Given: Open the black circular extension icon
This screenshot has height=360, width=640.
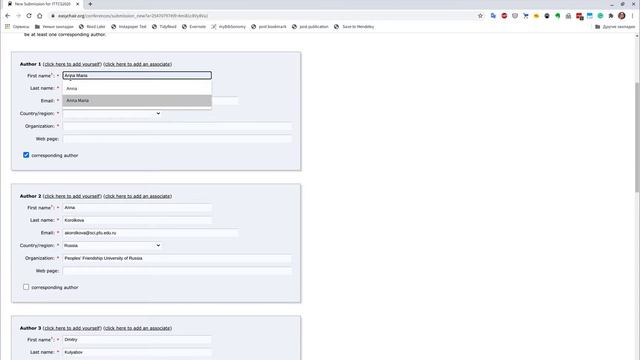Looking at the screenshot, I should [547, 16].
